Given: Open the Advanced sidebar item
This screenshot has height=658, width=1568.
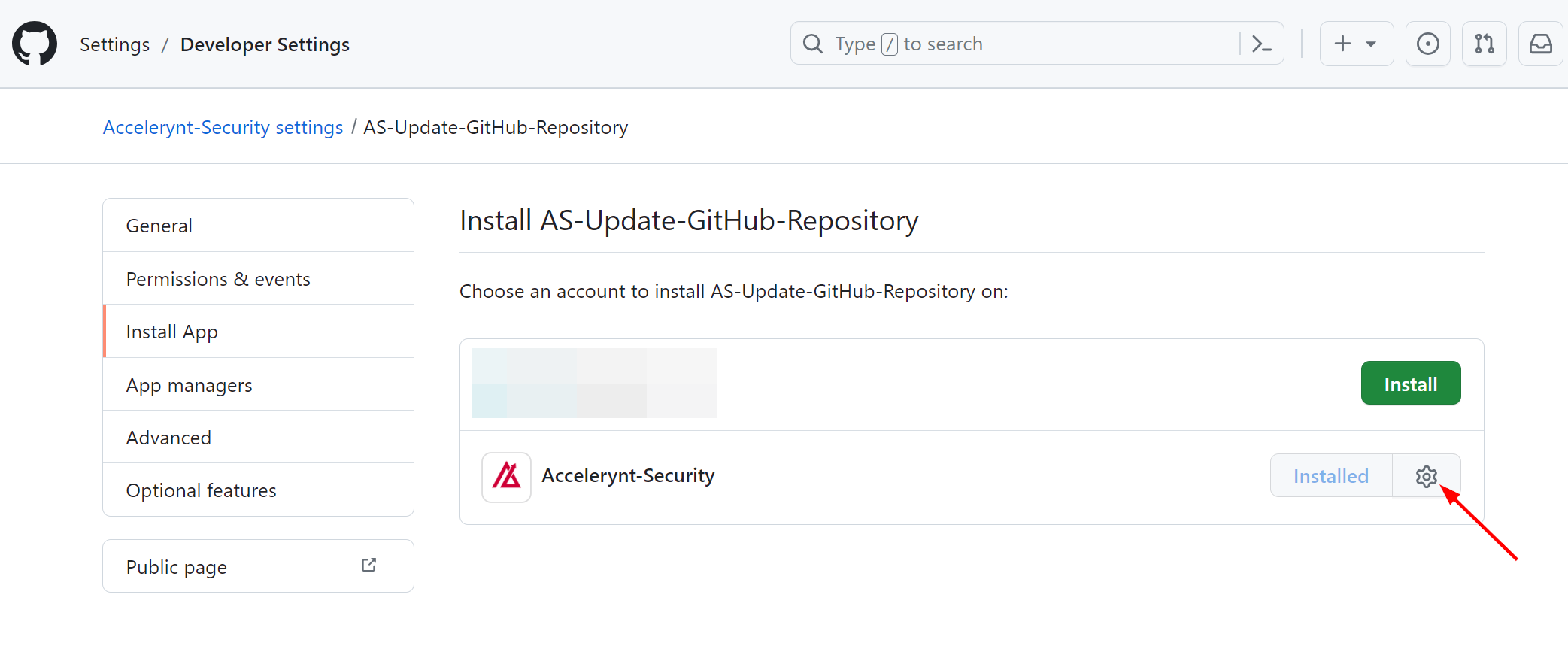Looking at the screenshot, I should click(258, 437).
